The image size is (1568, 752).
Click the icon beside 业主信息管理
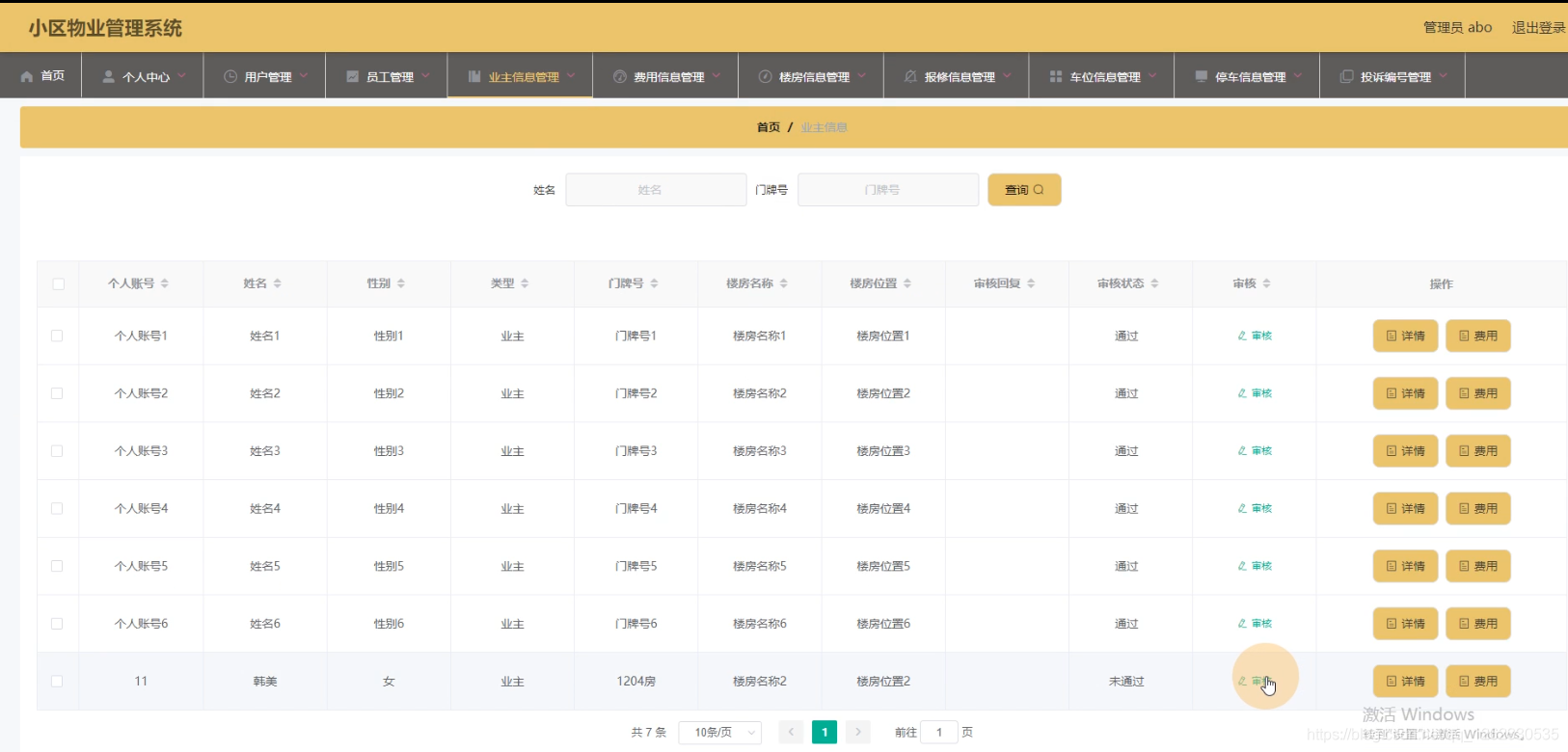(474, 76)
